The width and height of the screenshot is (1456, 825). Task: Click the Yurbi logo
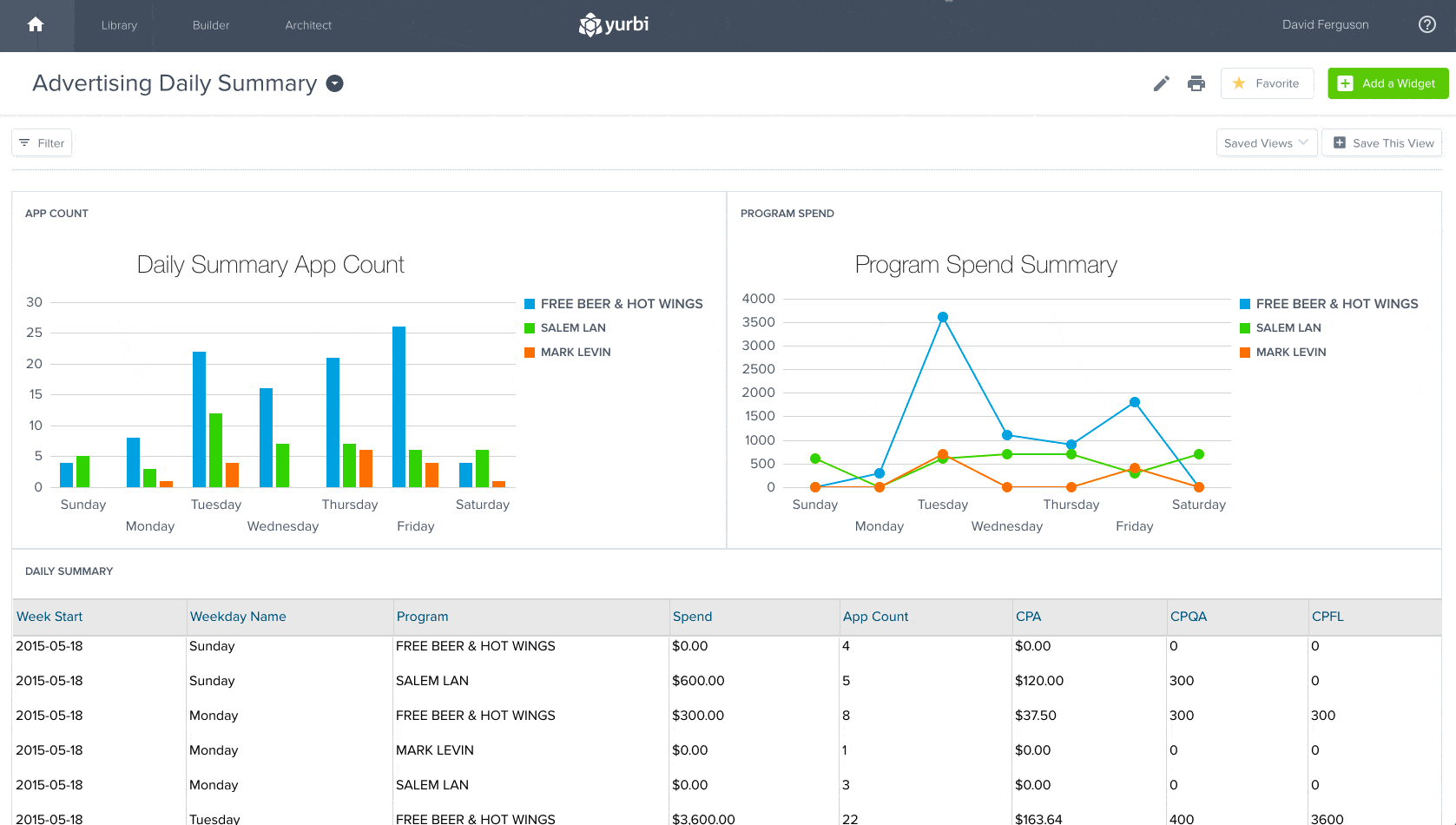[613, 24]
